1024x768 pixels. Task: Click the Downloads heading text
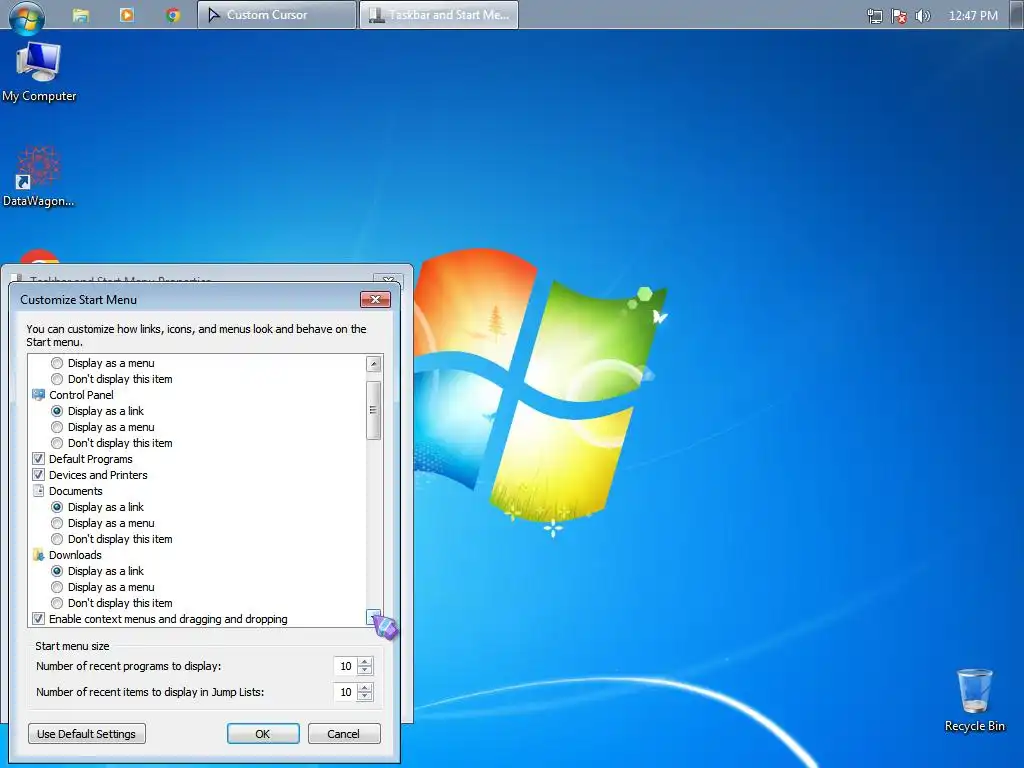[75, 554]
